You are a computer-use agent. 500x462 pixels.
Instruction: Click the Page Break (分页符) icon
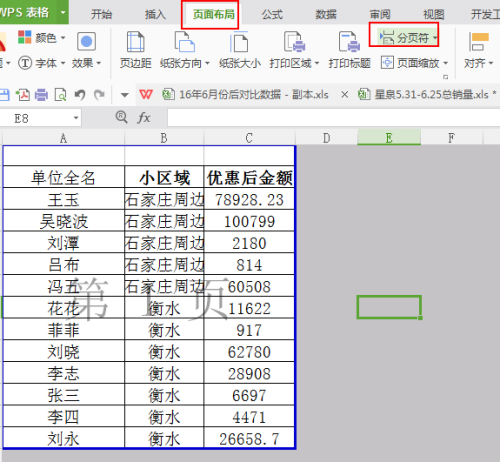(387, 37)
